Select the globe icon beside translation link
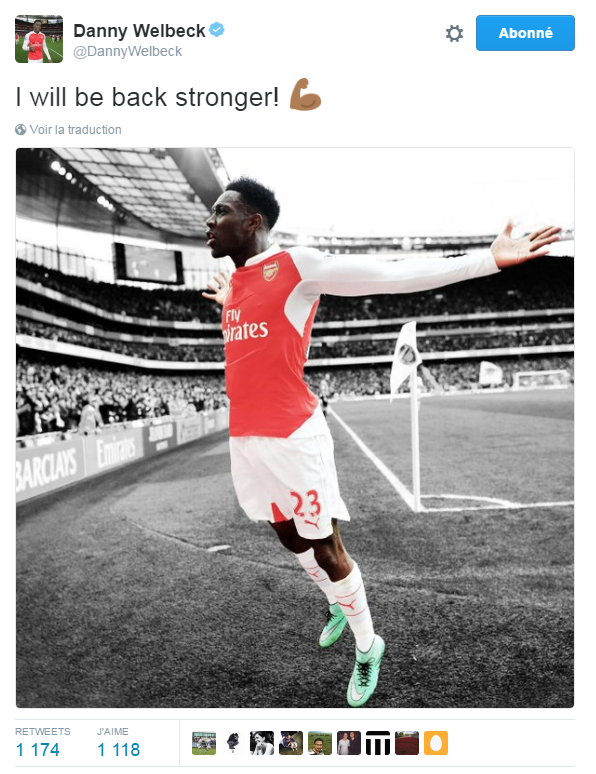This screenshot has height=774, width=596. coord(21,130)
